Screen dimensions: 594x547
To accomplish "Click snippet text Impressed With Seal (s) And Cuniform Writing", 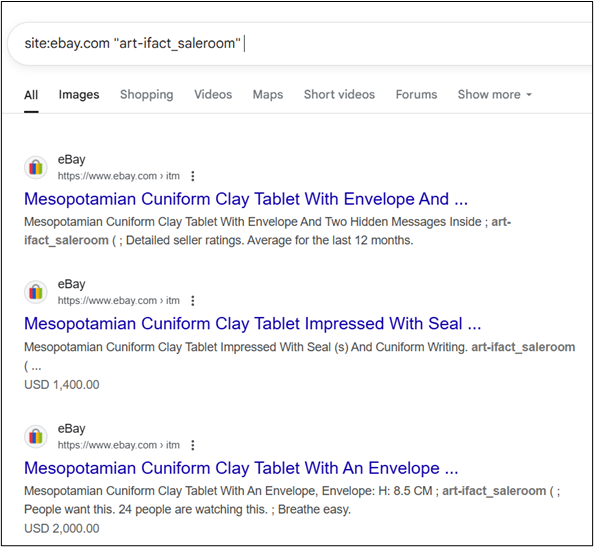I will click(343, 347).
